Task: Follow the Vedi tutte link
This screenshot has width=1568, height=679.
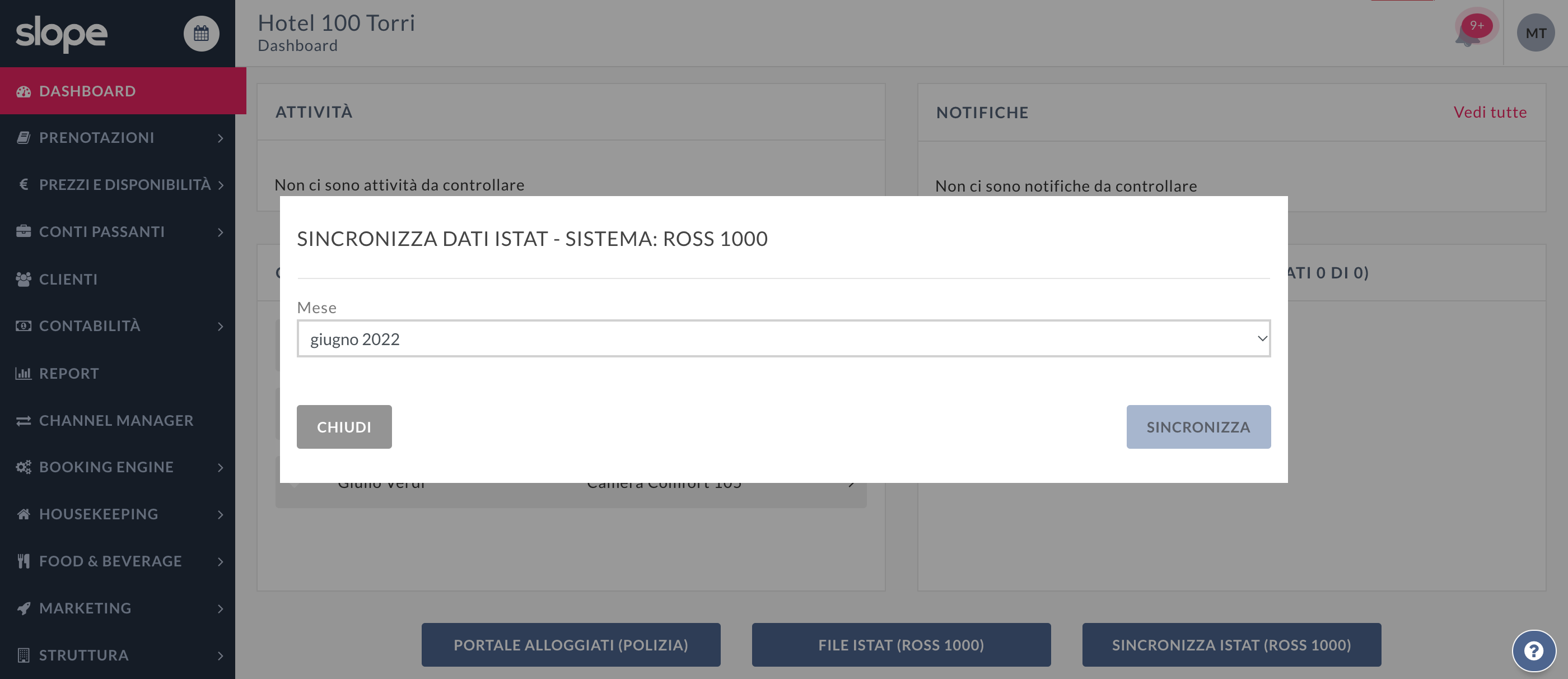Action: tap(1490, 112)
